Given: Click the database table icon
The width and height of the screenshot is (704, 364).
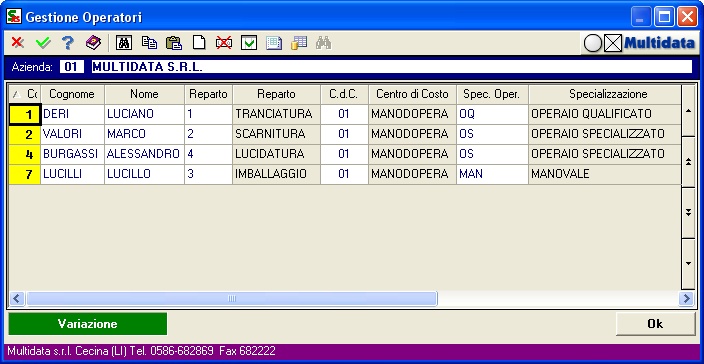Looking at the screenshot, I should pos(299,43).
